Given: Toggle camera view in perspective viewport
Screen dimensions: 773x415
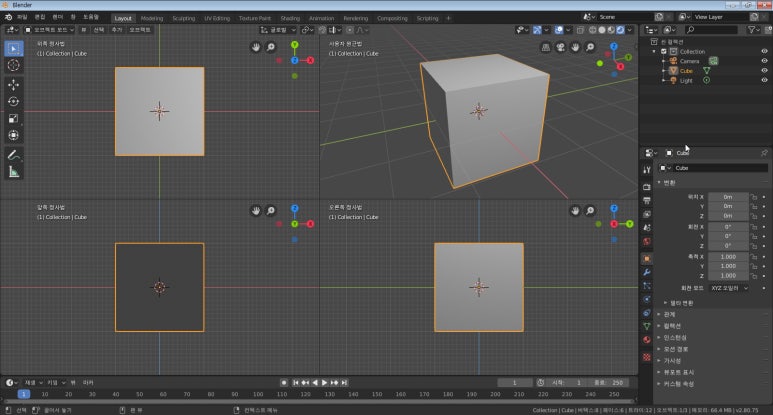Looking at the screenshot, I should pos(561,47).
